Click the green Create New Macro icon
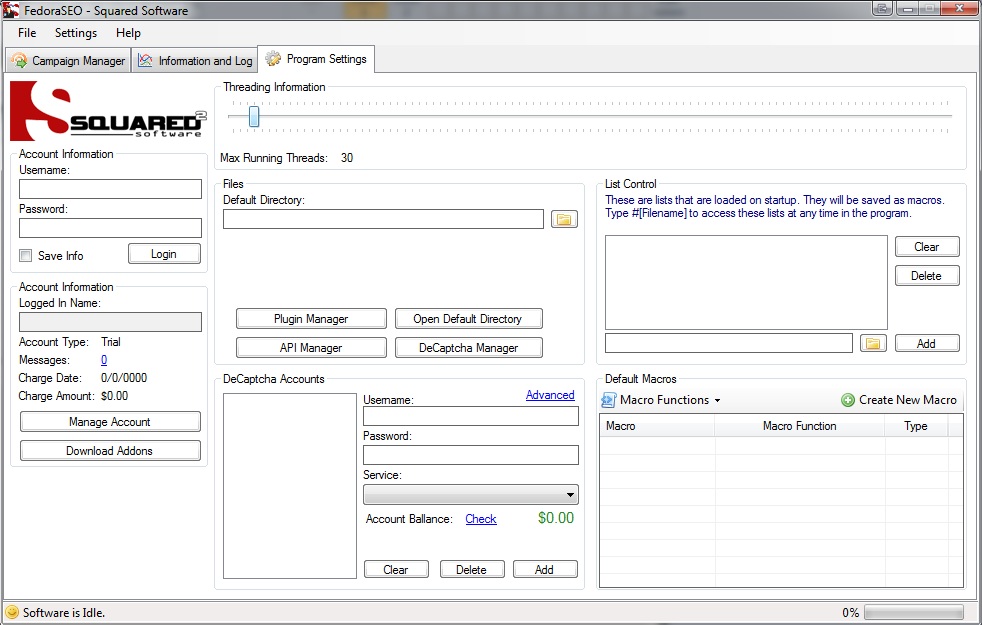The image size is (982, 625). pyautogui.click(x=848, y=400)
